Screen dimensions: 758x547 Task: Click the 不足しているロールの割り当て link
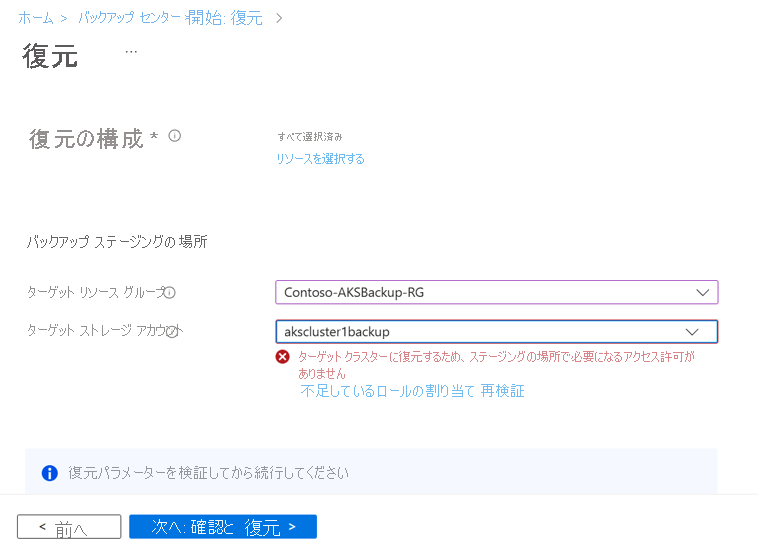387,390
